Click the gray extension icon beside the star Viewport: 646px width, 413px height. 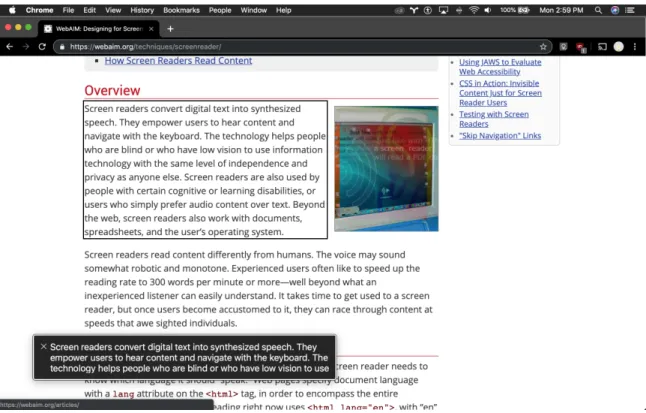(x=563, y=47)
